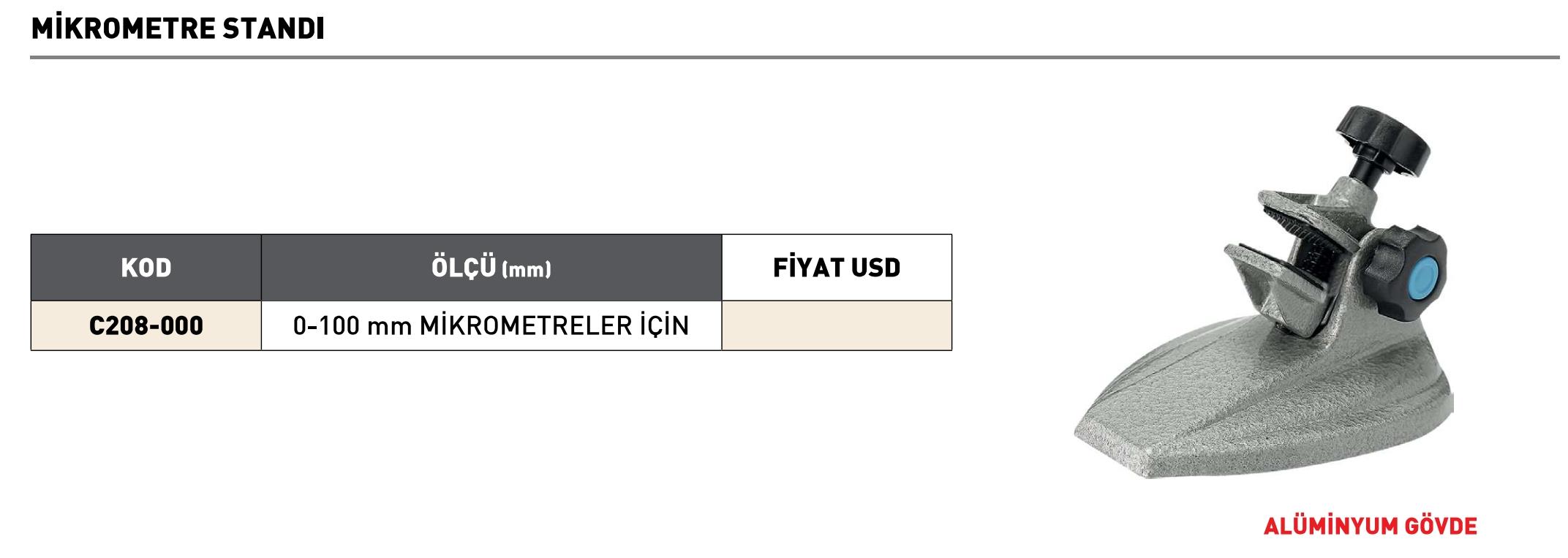Click the MİKROMETRE STANDI heading
The width and height of the screenshot is (1568, 558).
[178, 28]
